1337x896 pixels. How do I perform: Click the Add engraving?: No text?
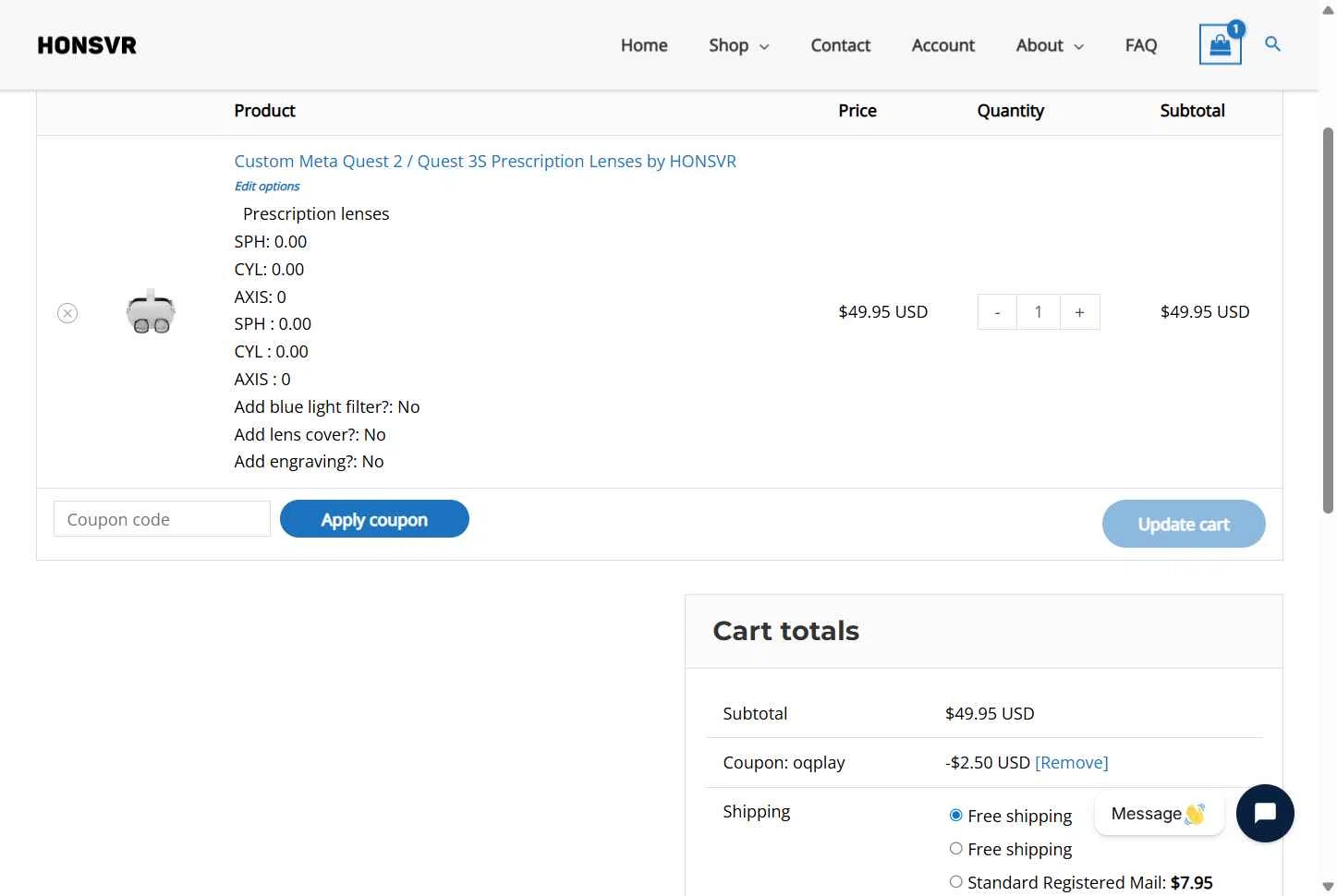tap(309, 461)
